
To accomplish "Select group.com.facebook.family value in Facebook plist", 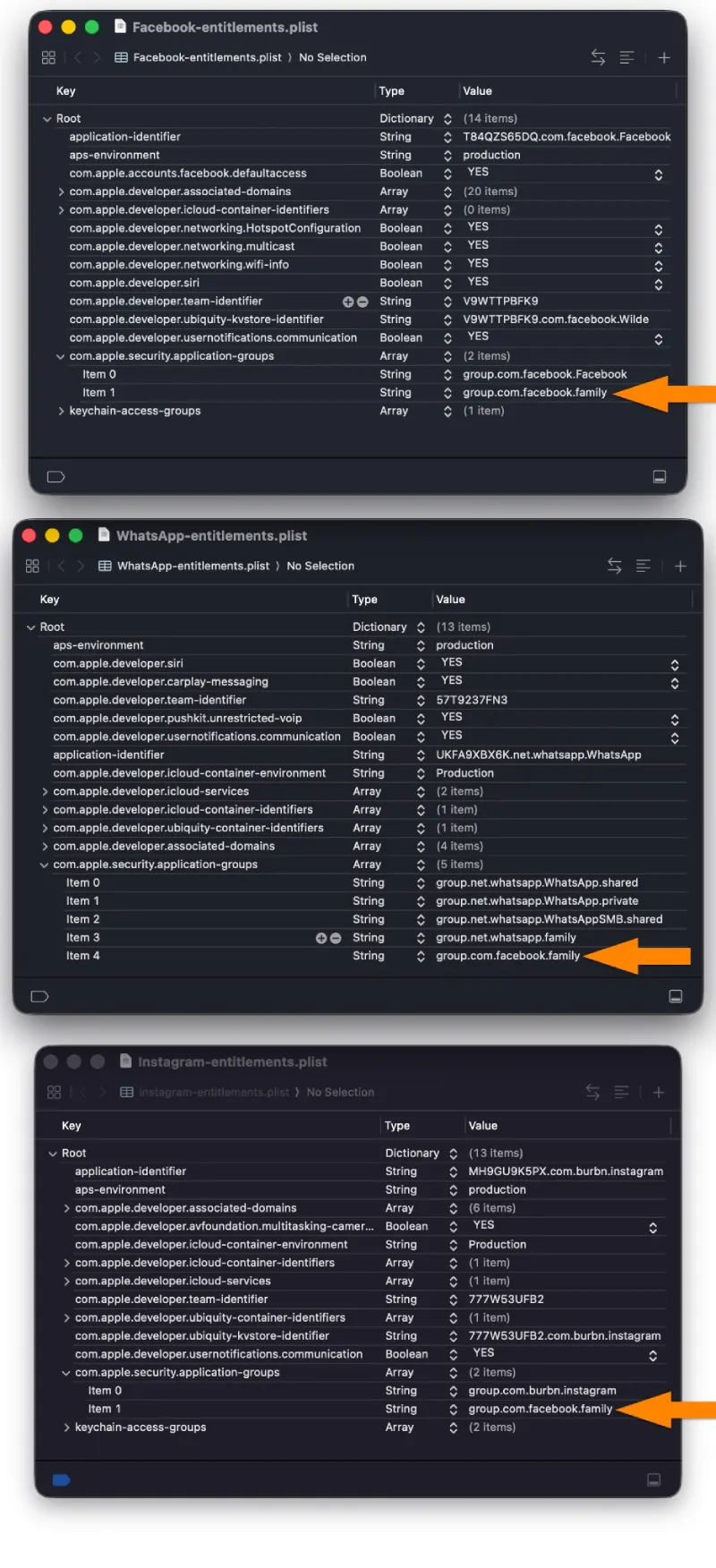I will coord(535,393).
